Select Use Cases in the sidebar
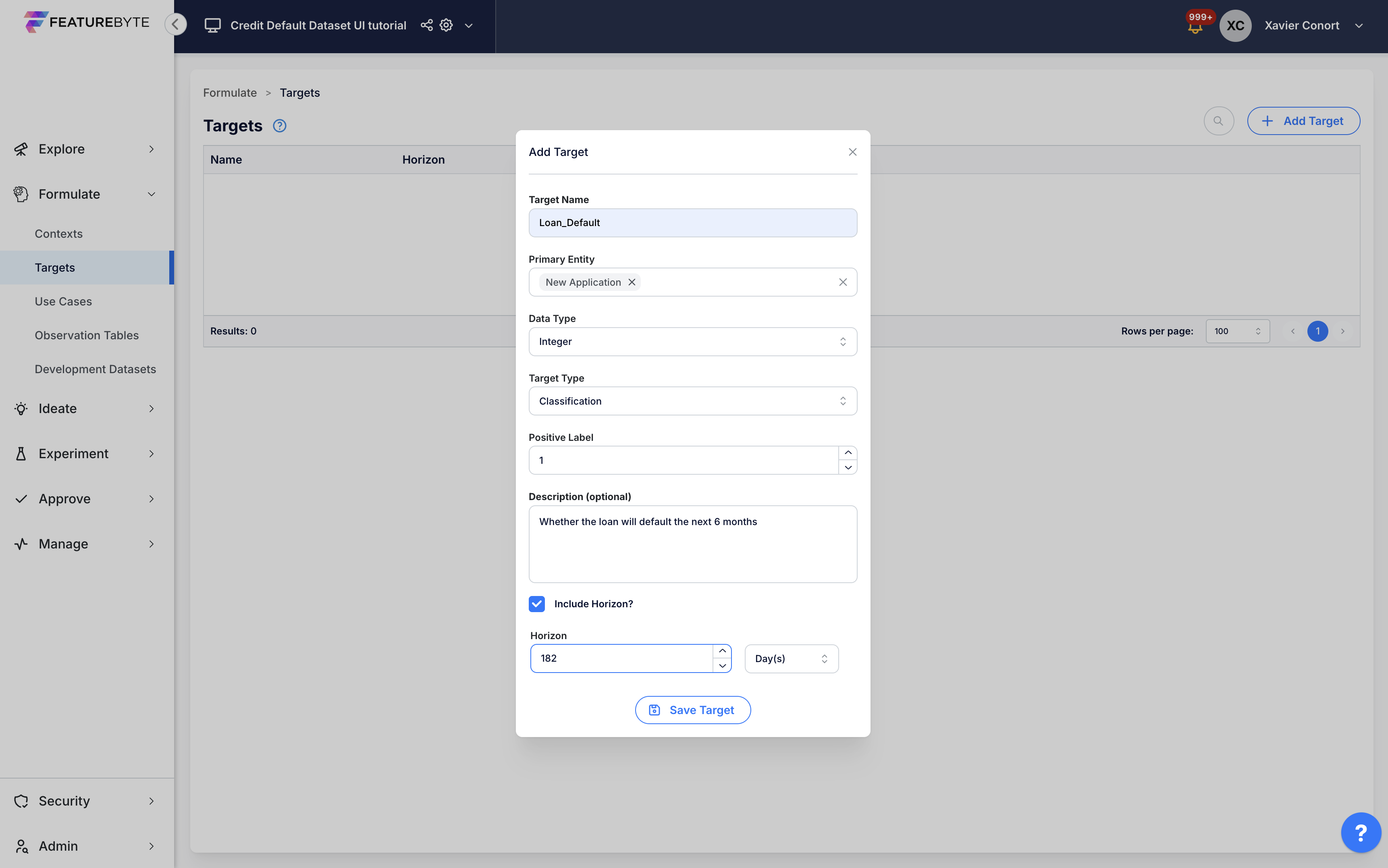 tap(63, 301)
